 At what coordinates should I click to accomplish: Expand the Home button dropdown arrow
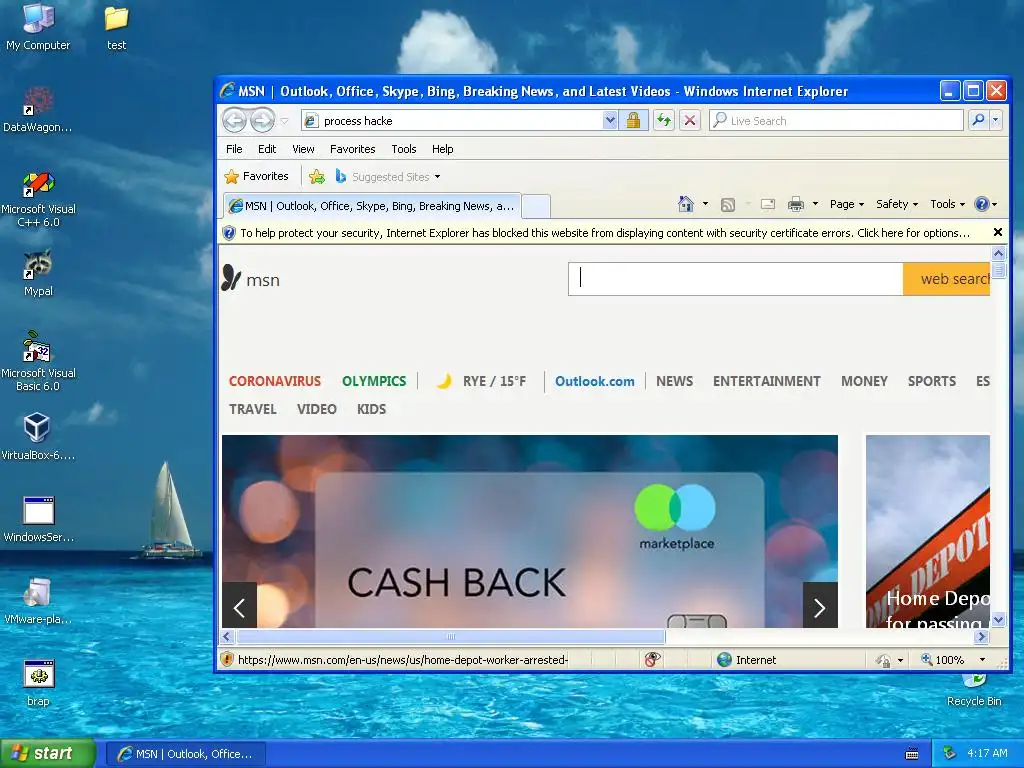click(705, 204)
